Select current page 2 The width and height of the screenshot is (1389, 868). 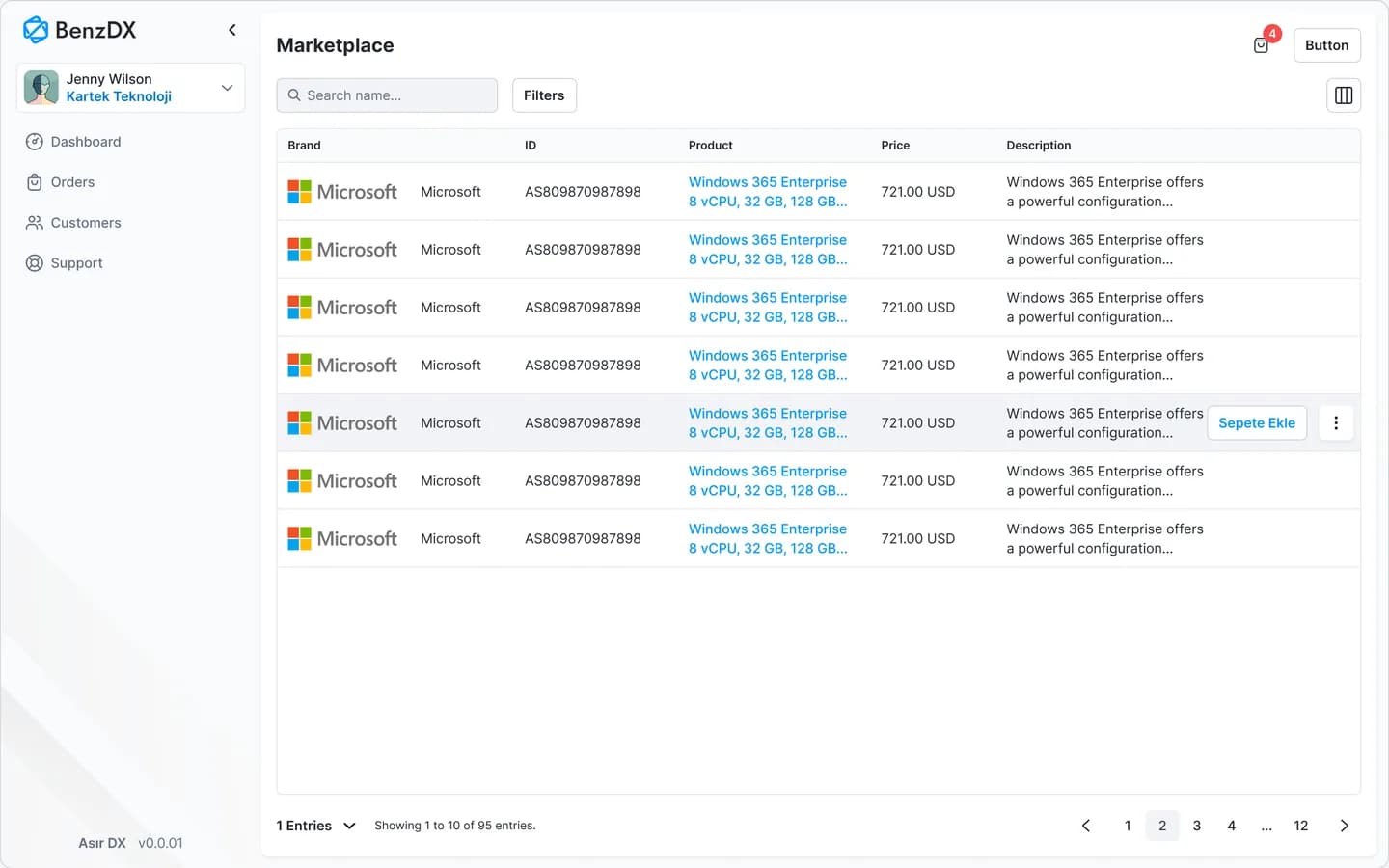(1162, 826)
